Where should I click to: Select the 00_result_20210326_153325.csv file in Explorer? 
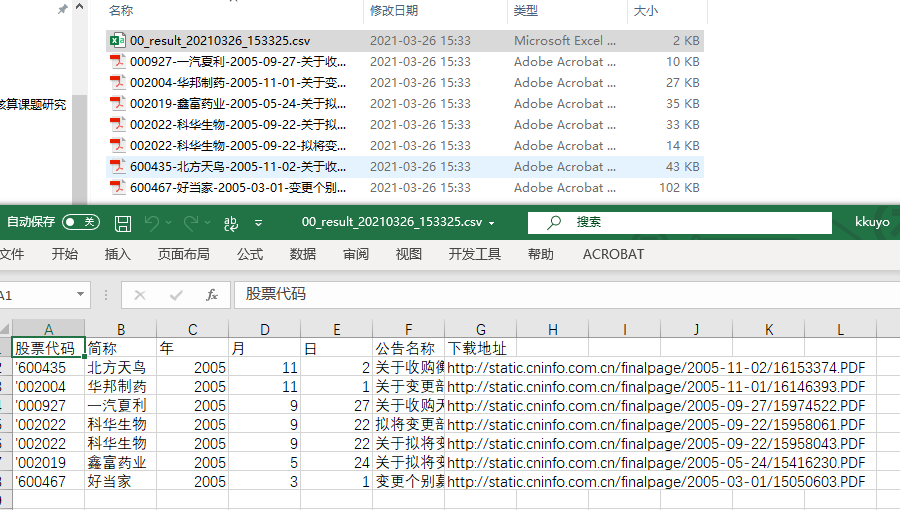click(405, 41)
